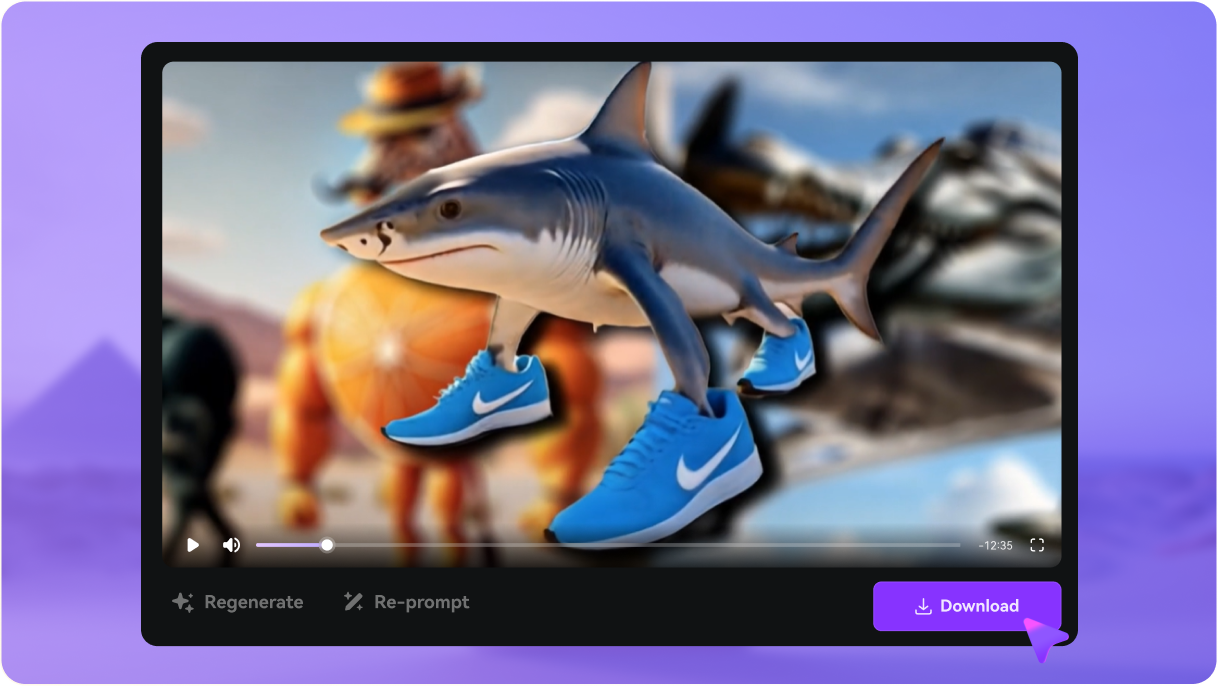
Task: Enter fullscreen video mode
Action: [1037, 545]
